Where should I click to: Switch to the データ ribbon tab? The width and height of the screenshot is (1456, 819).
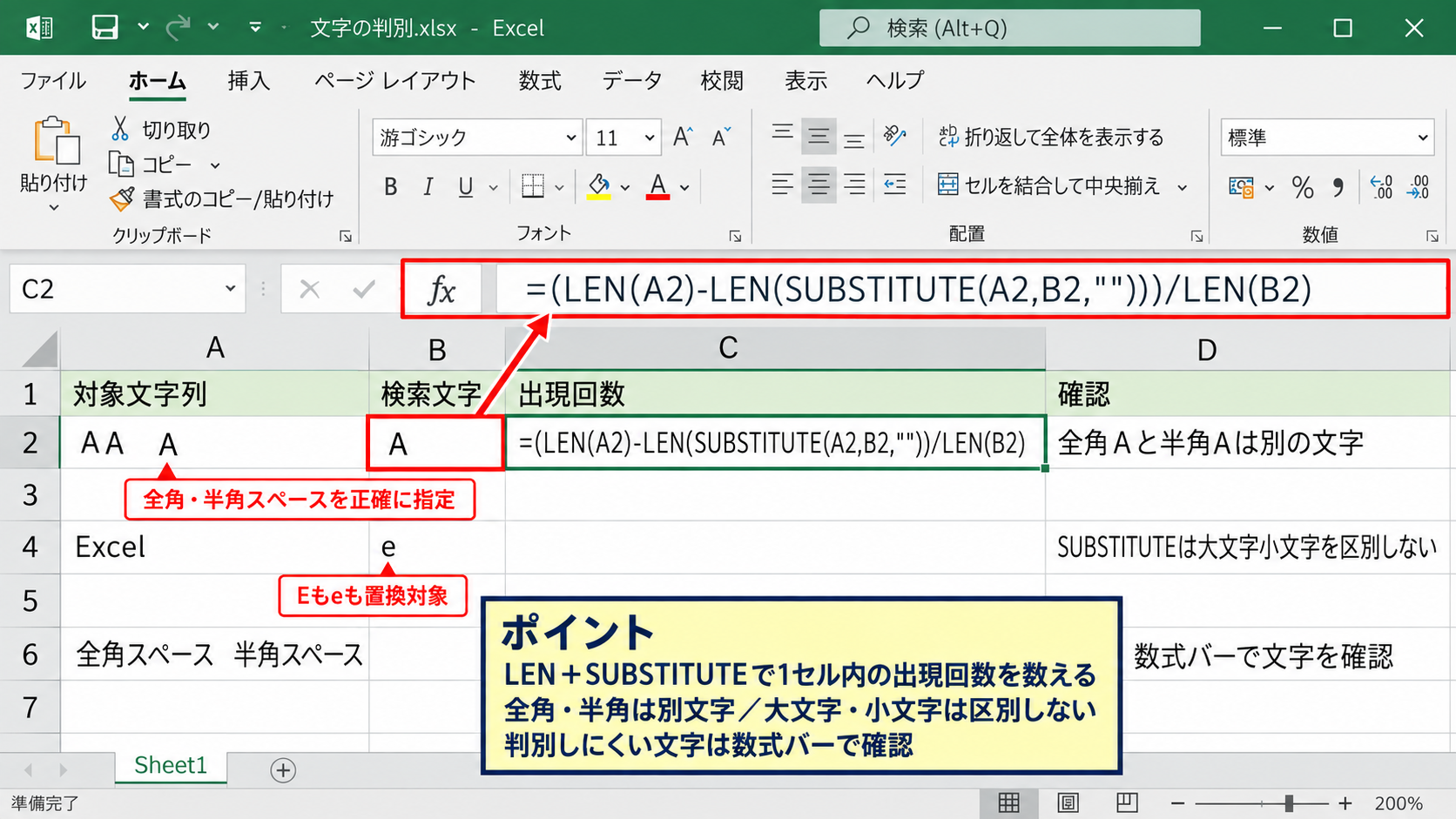click(x=632, y=81)
